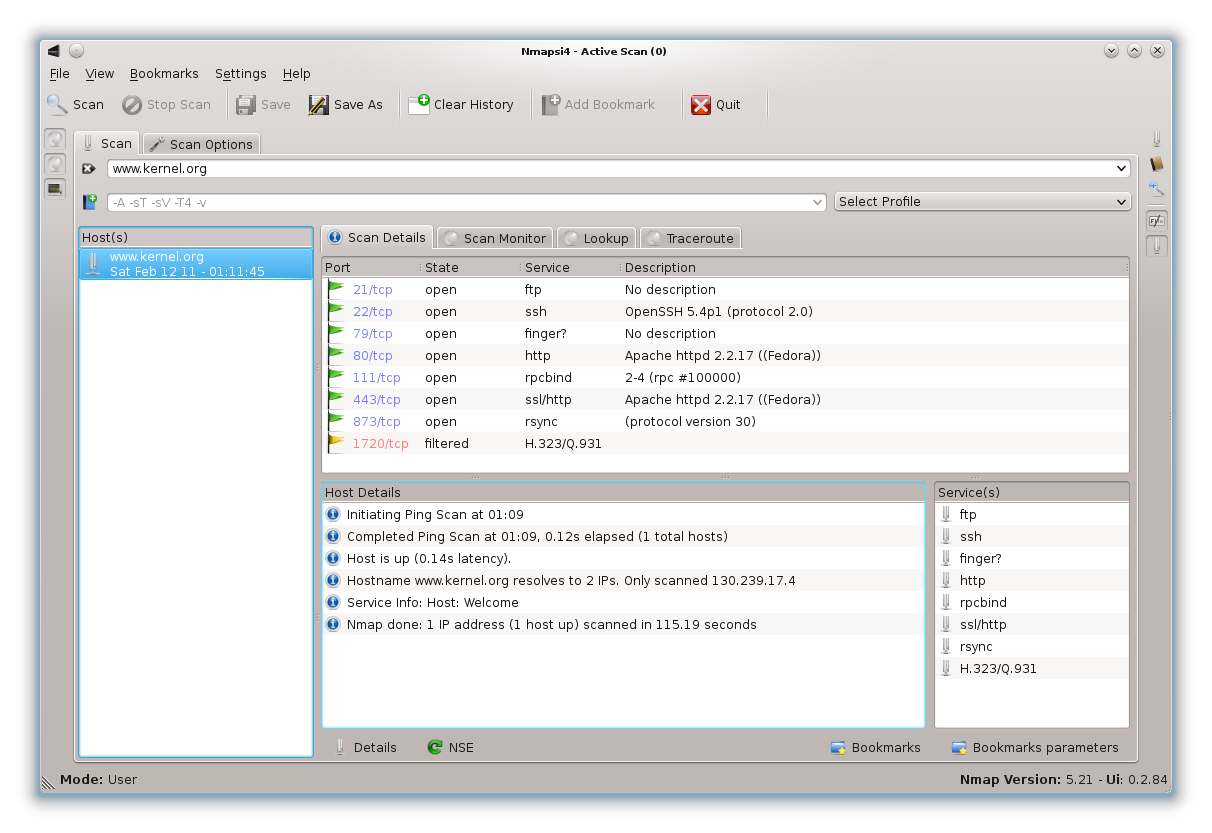1212x833 pixels.
Task: Open the File menu
Action: (60, 74)
